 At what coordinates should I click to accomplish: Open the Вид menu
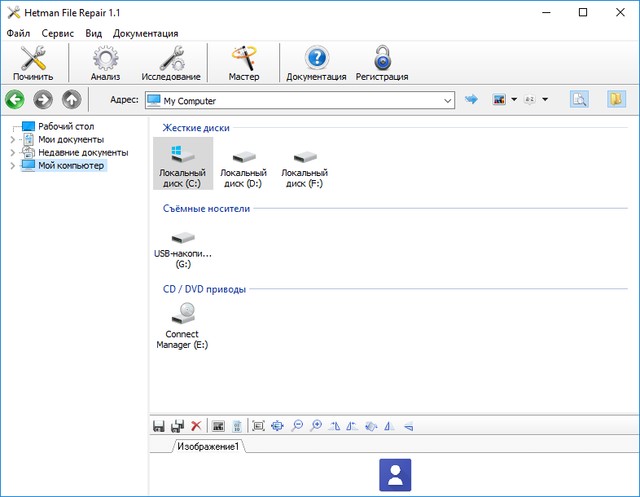[93, 33]
